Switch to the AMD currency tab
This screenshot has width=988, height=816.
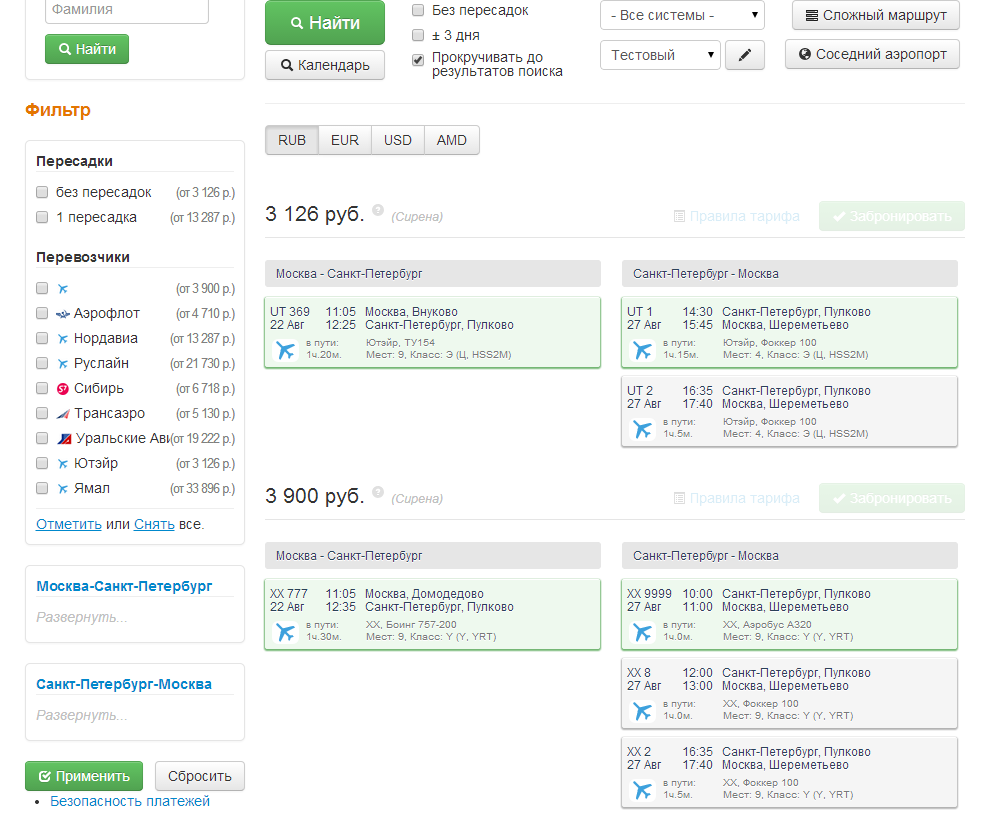(x=452, y=140)
